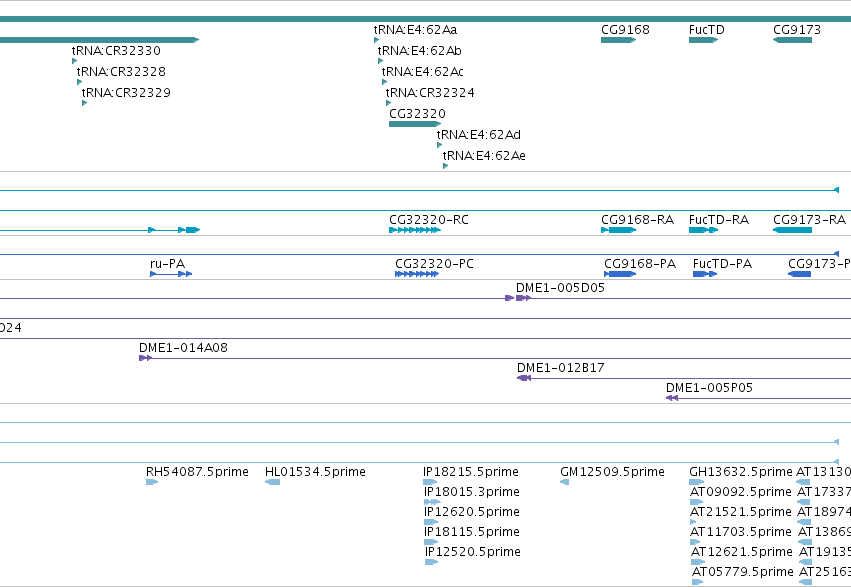Select the AT21521.5prime EST label

pyautogui.click(x=741, y=512)
